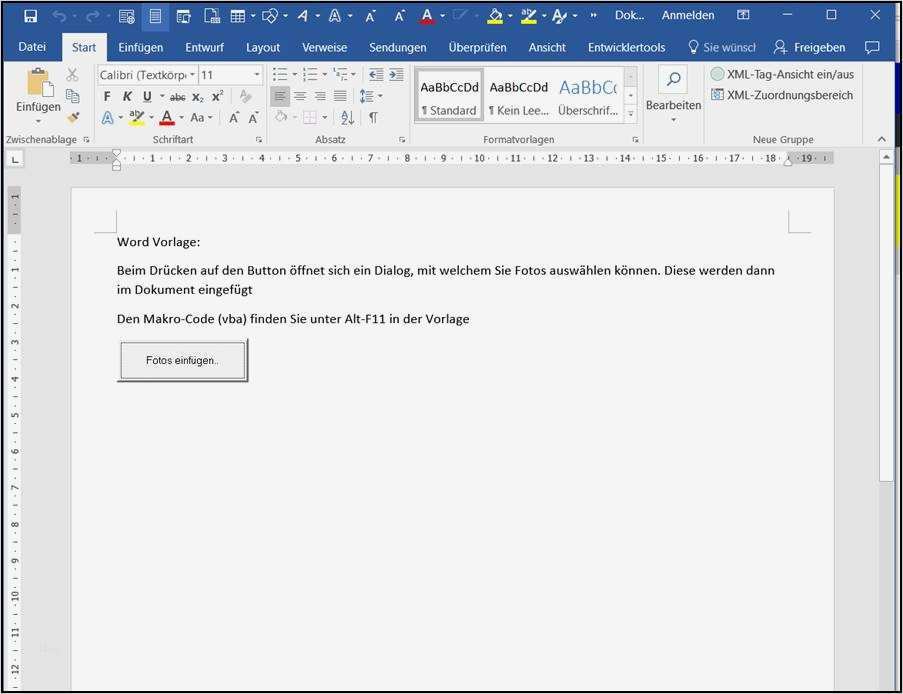Toggle underline with the U button
Image resolution: width=903 pixels, height=694 pixels.
(147, 97)
